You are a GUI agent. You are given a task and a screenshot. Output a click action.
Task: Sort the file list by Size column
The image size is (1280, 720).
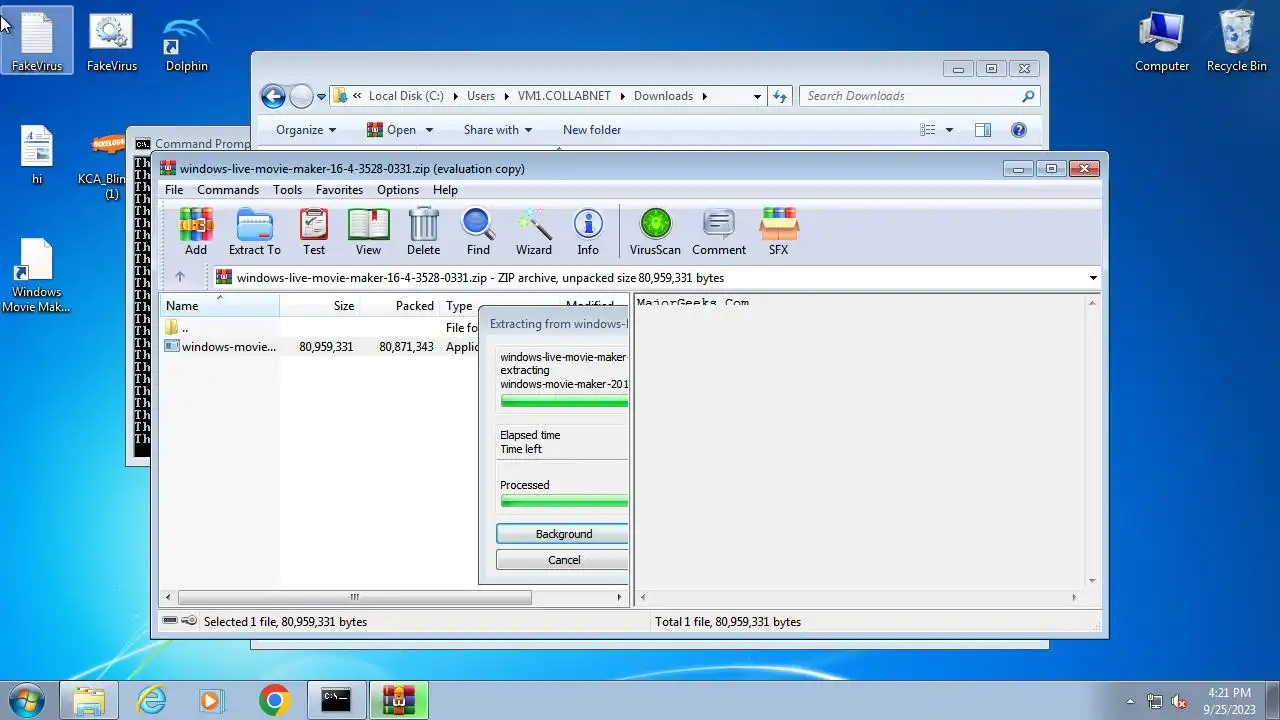pyautogui.click(x=320, y=306)
